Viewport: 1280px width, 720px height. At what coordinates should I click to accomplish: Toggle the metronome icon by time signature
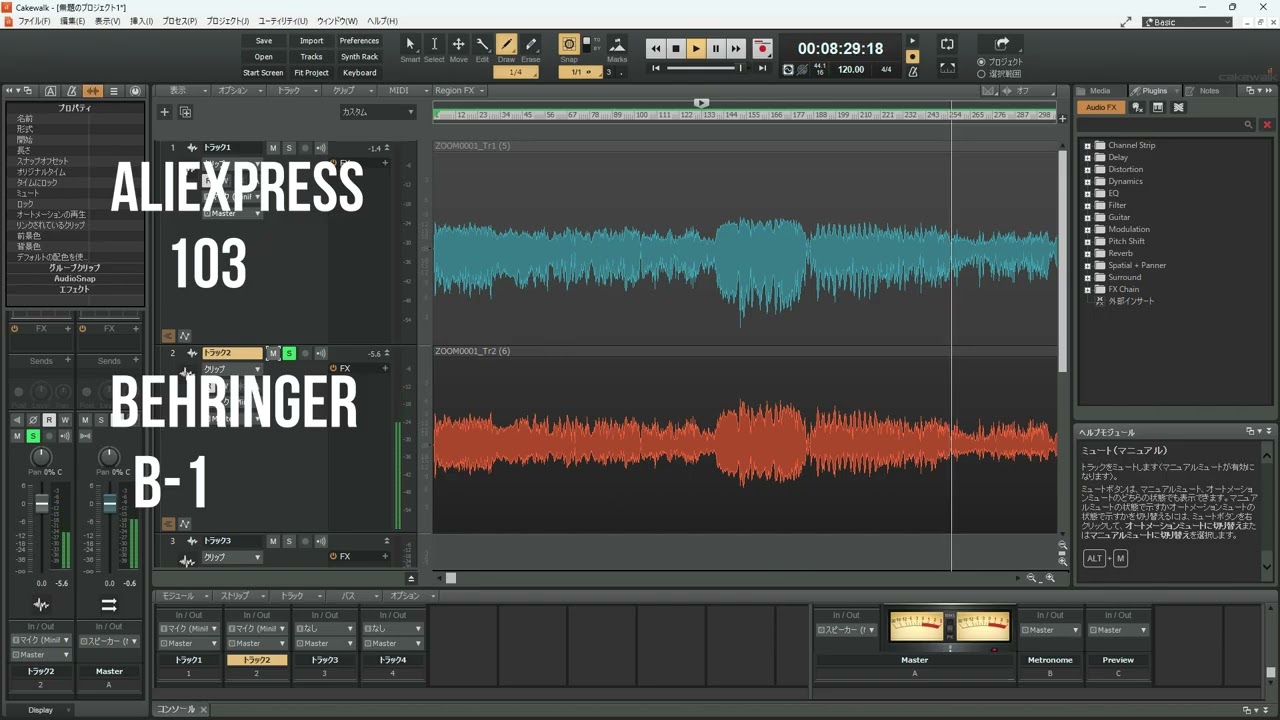coord(913,71)
